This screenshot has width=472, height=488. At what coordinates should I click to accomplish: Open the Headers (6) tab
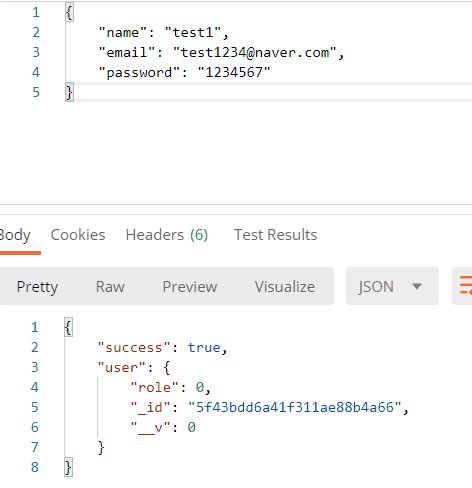[167, 235]
